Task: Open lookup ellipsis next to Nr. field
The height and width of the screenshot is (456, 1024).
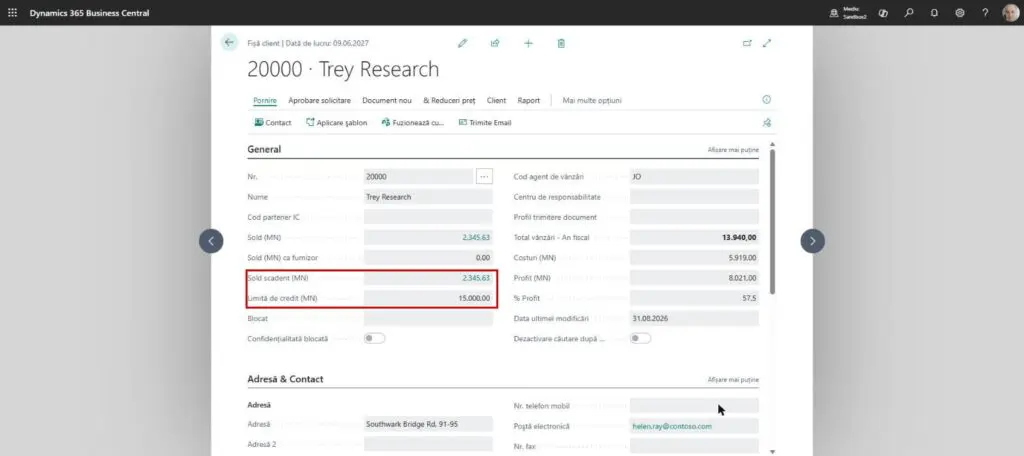Action: 485,176
